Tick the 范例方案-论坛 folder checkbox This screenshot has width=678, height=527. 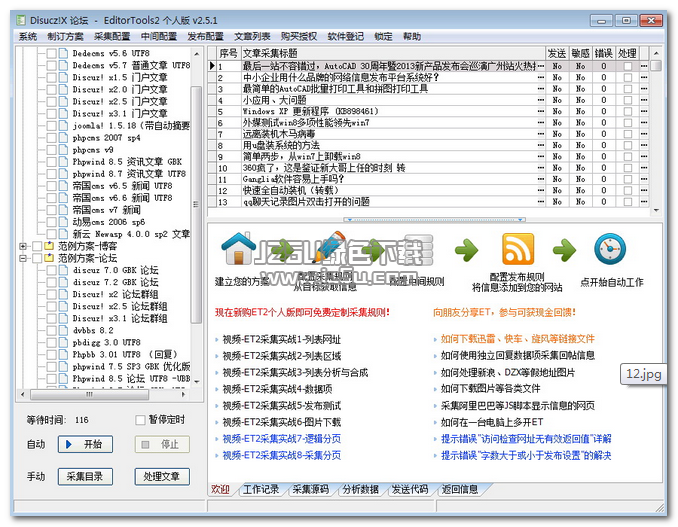[x=37, y=258]
